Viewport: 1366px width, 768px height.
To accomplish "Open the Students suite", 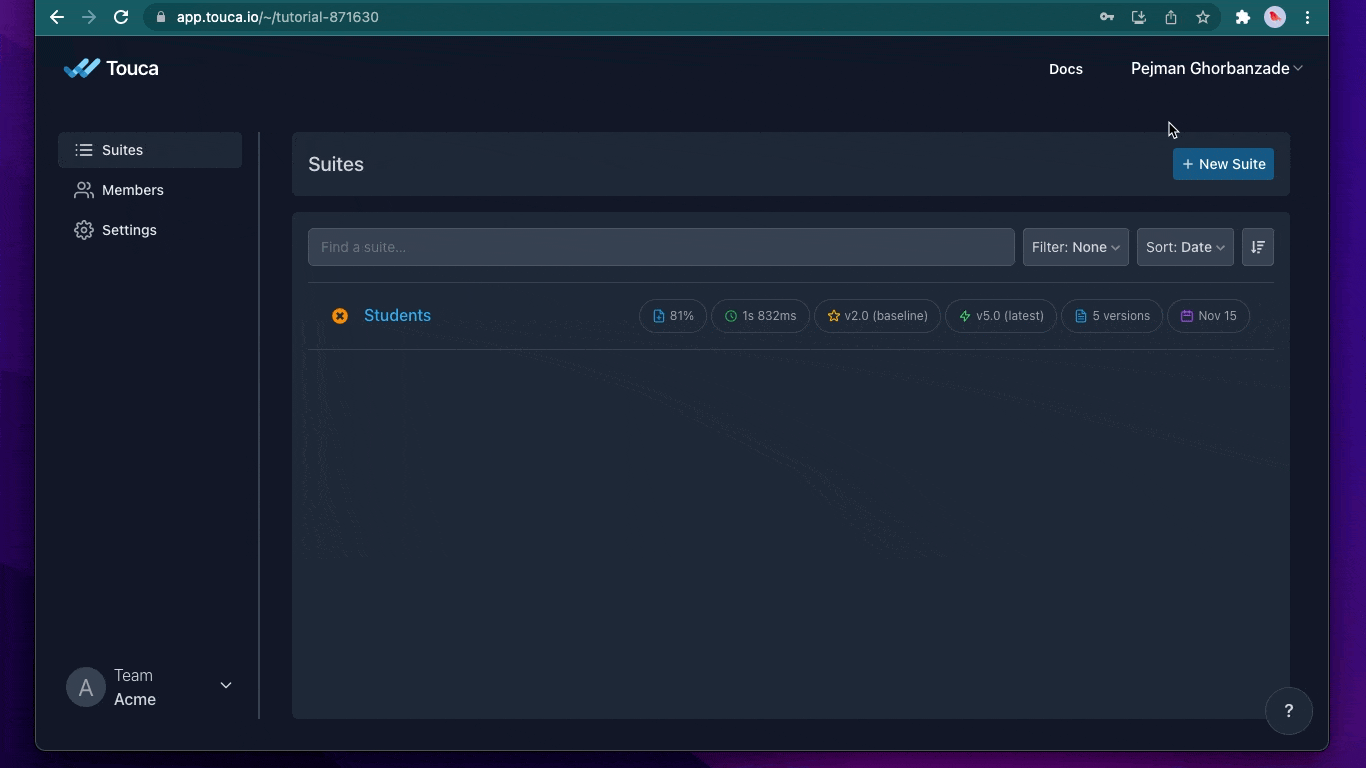I will coord(397,315).
